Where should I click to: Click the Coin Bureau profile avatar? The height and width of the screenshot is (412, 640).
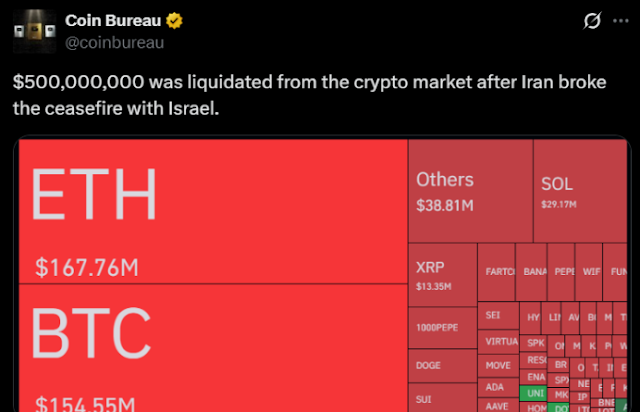pos(34,31)
